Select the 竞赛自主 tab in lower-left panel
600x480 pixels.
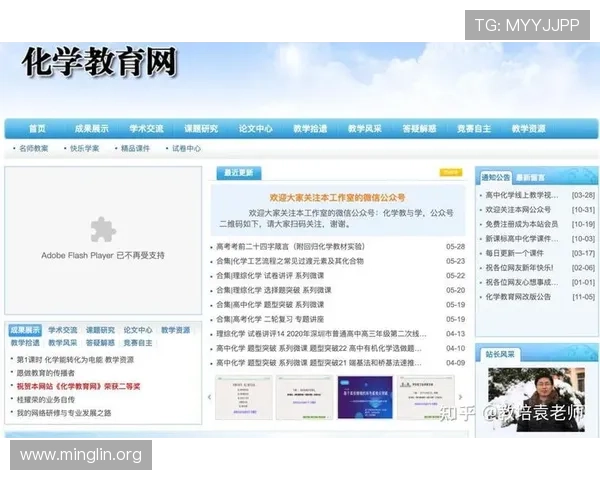point(138,343)
